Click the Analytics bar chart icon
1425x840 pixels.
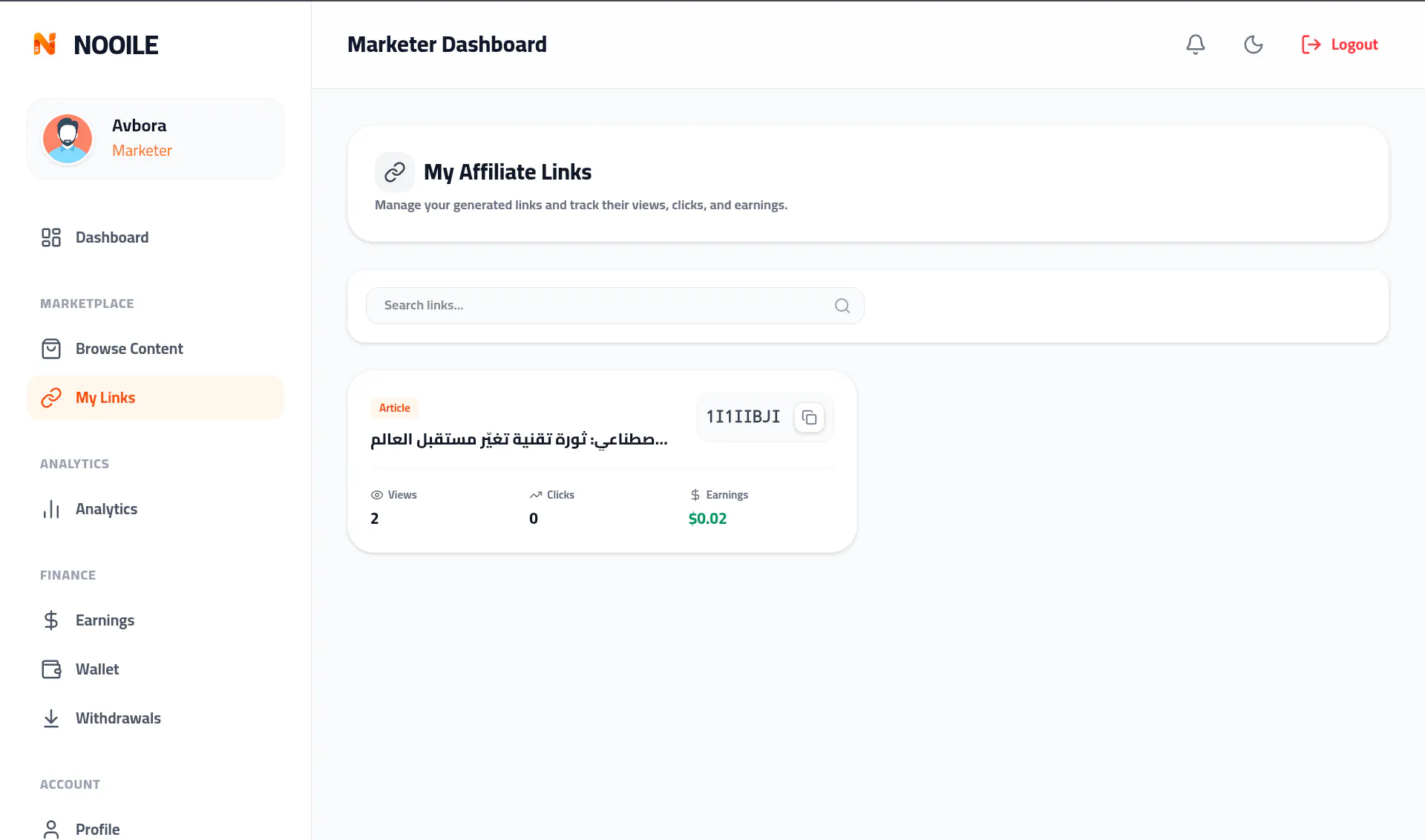point(51,509)
